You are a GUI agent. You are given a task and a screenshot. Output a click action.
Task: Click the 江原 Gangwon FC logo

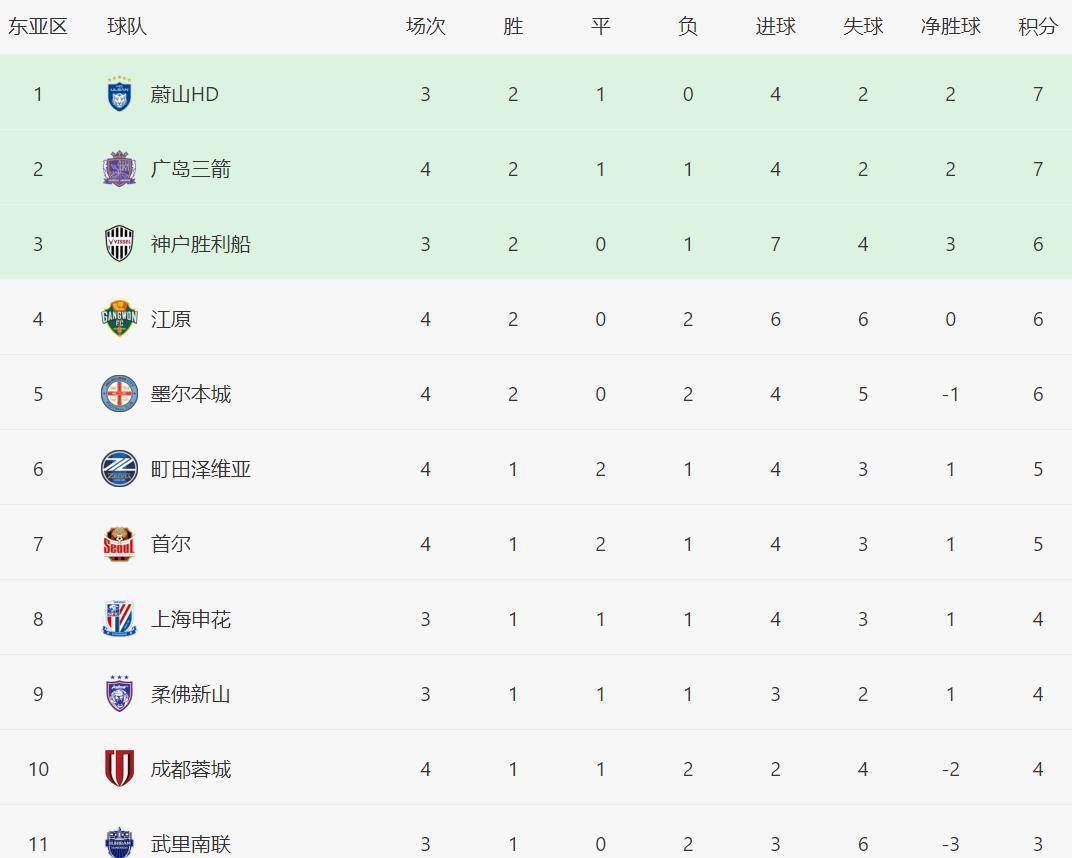119,319
